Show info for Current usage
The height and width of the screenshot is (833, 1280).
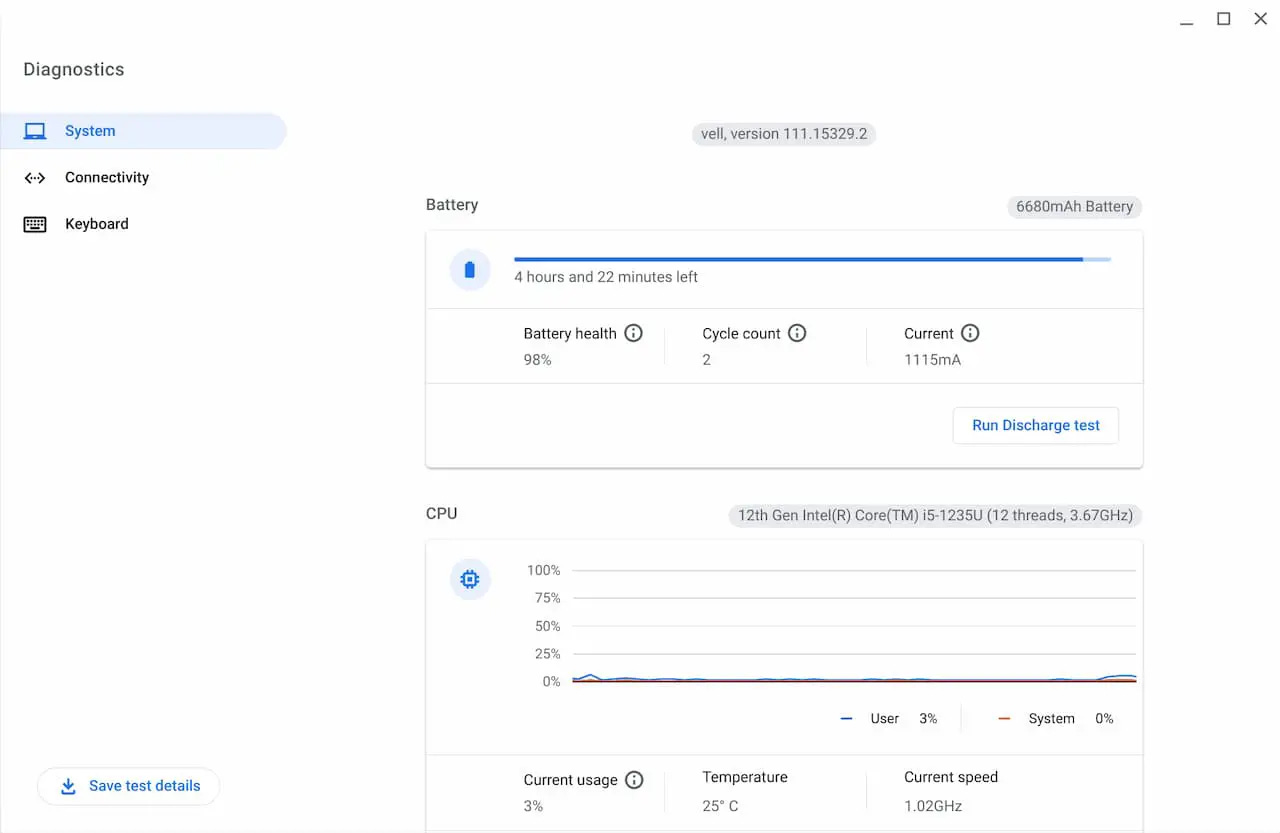634,780
